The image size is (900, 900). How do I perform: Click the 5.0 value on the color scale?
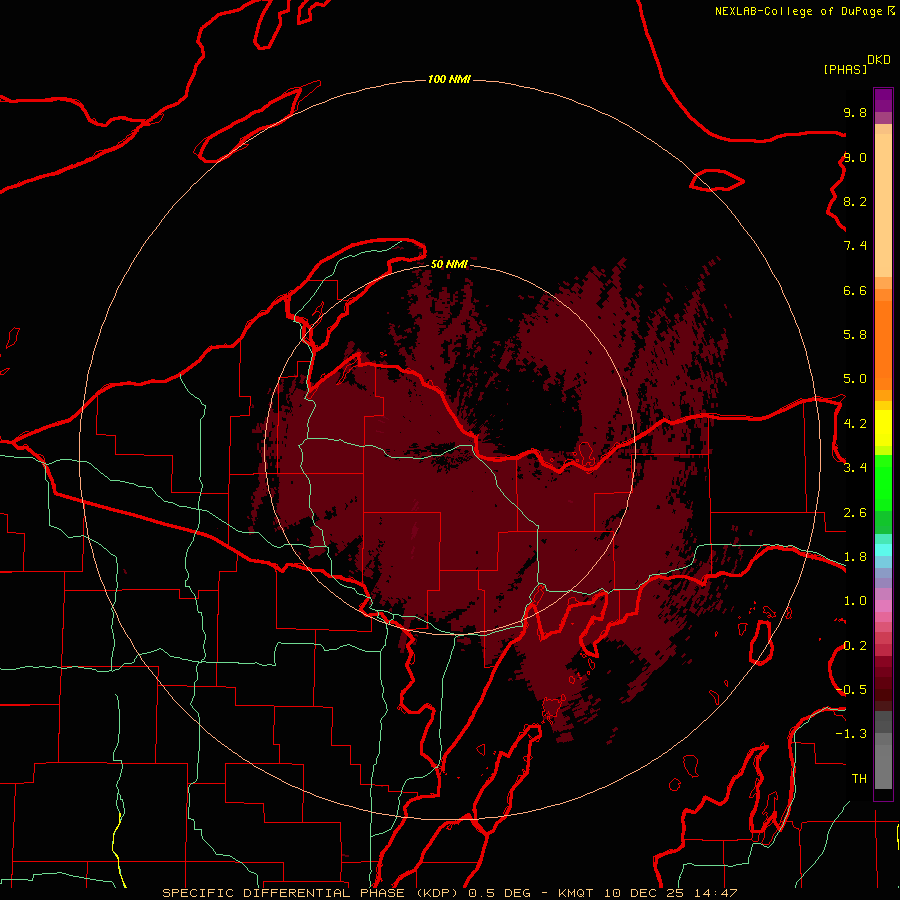[x=855, y=379]
